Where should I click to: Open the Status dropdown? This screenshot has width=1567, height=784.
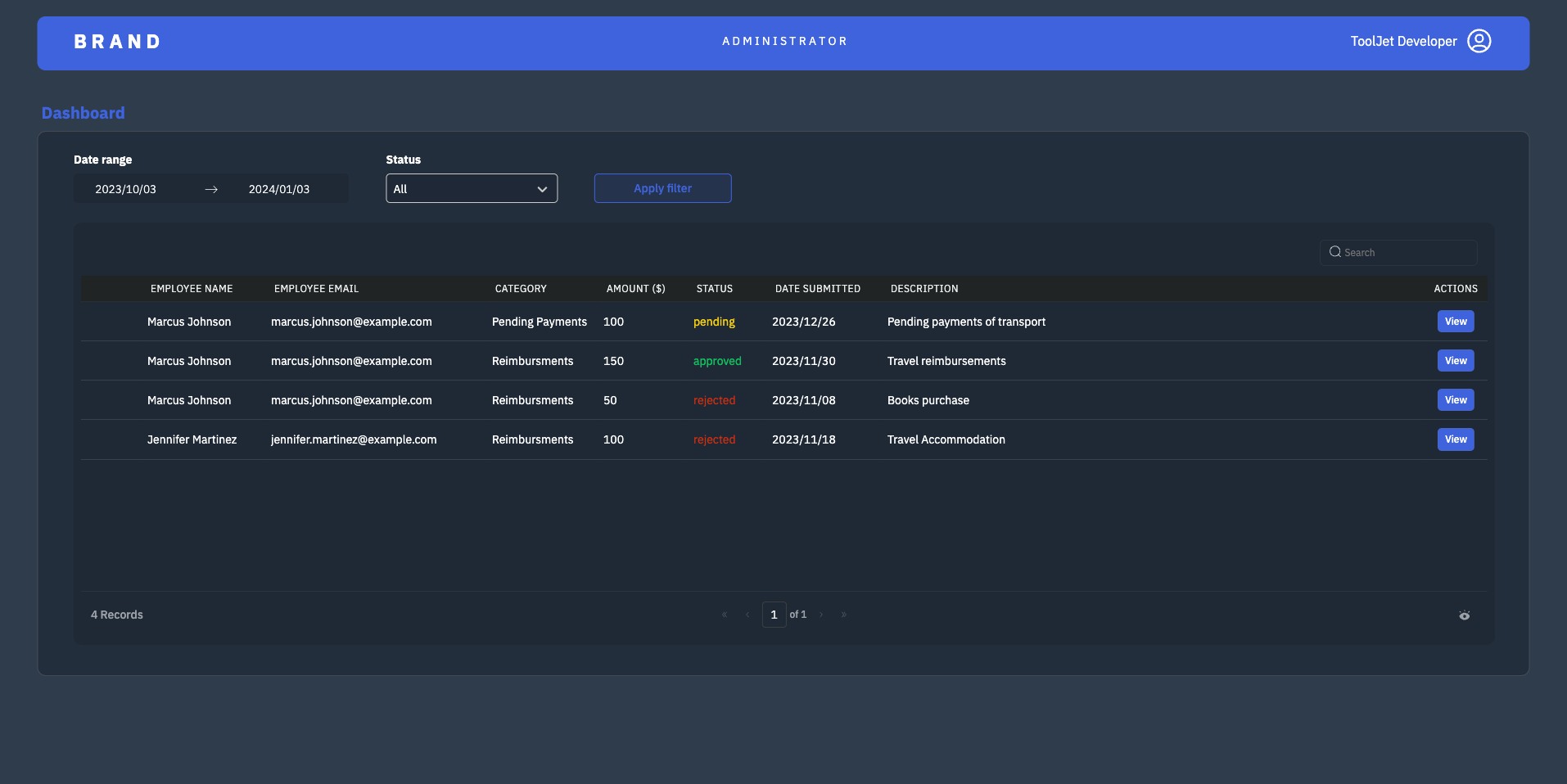point(472,188)
